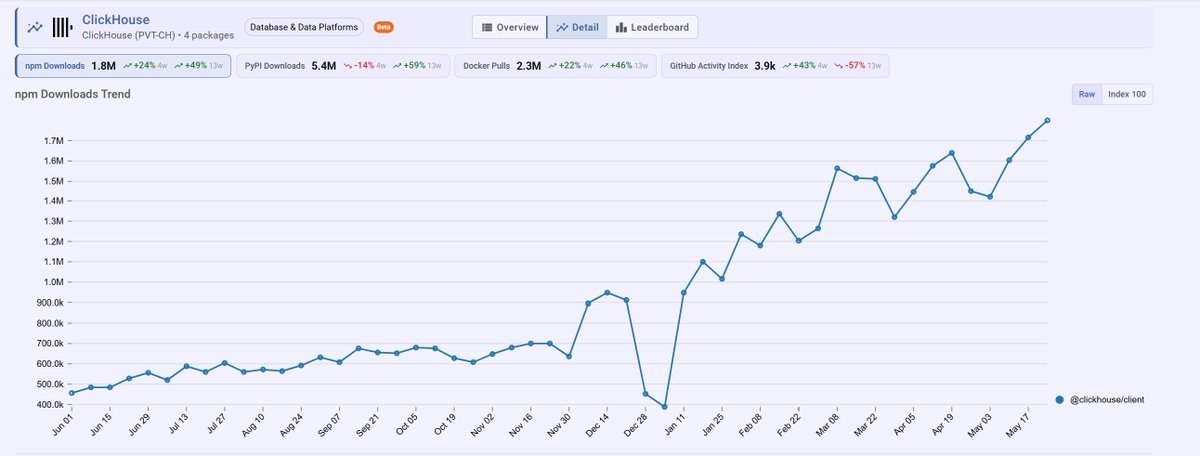Viewport: 1200px width, 456px height.
Task: Switch to the Overview tab
Action: point(509,27)
